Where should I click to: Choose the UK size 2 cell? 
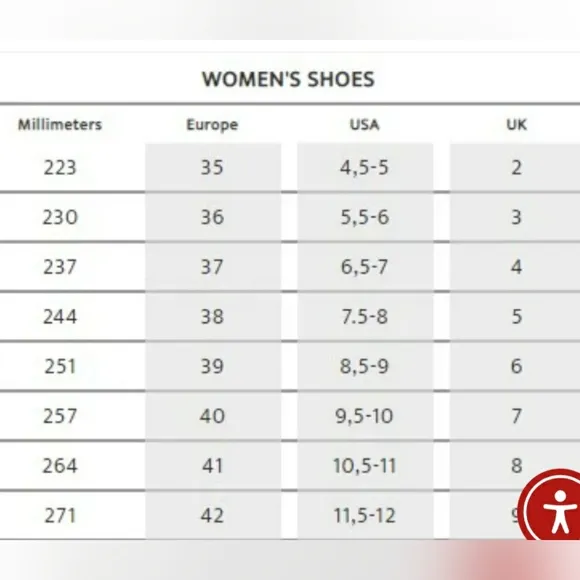pos(515,167)
